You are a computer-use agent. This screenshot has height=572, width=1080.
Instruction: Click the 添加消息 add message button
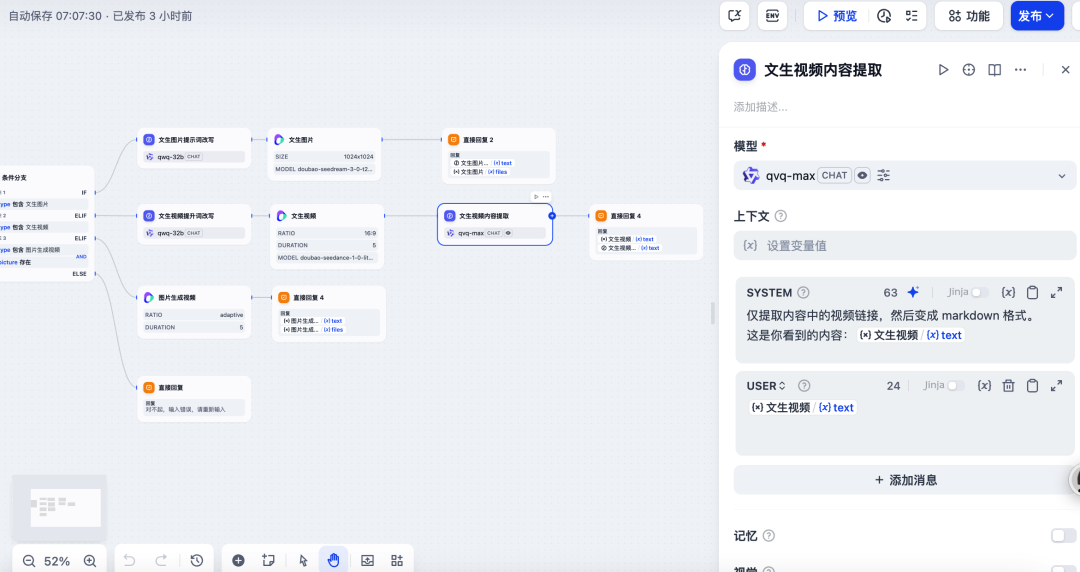904,480
